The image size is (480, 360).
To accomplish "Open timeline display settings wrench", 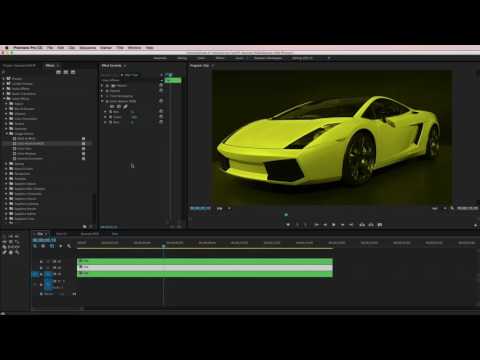I will pos(69,246).
